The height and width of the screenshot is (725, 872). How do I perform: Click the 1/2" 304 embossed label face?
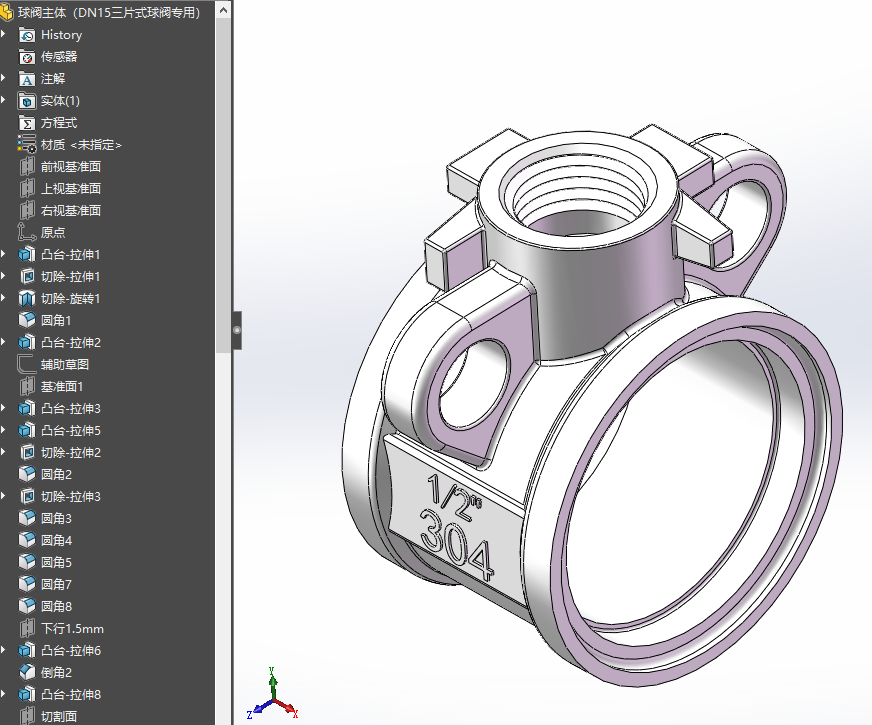[456, 523]
